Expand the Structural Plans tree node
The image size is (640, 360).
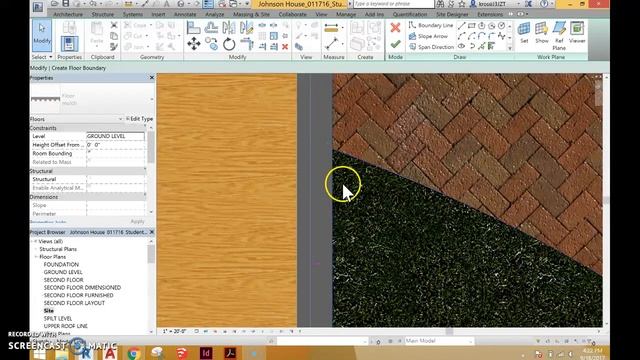click(36, 249)
